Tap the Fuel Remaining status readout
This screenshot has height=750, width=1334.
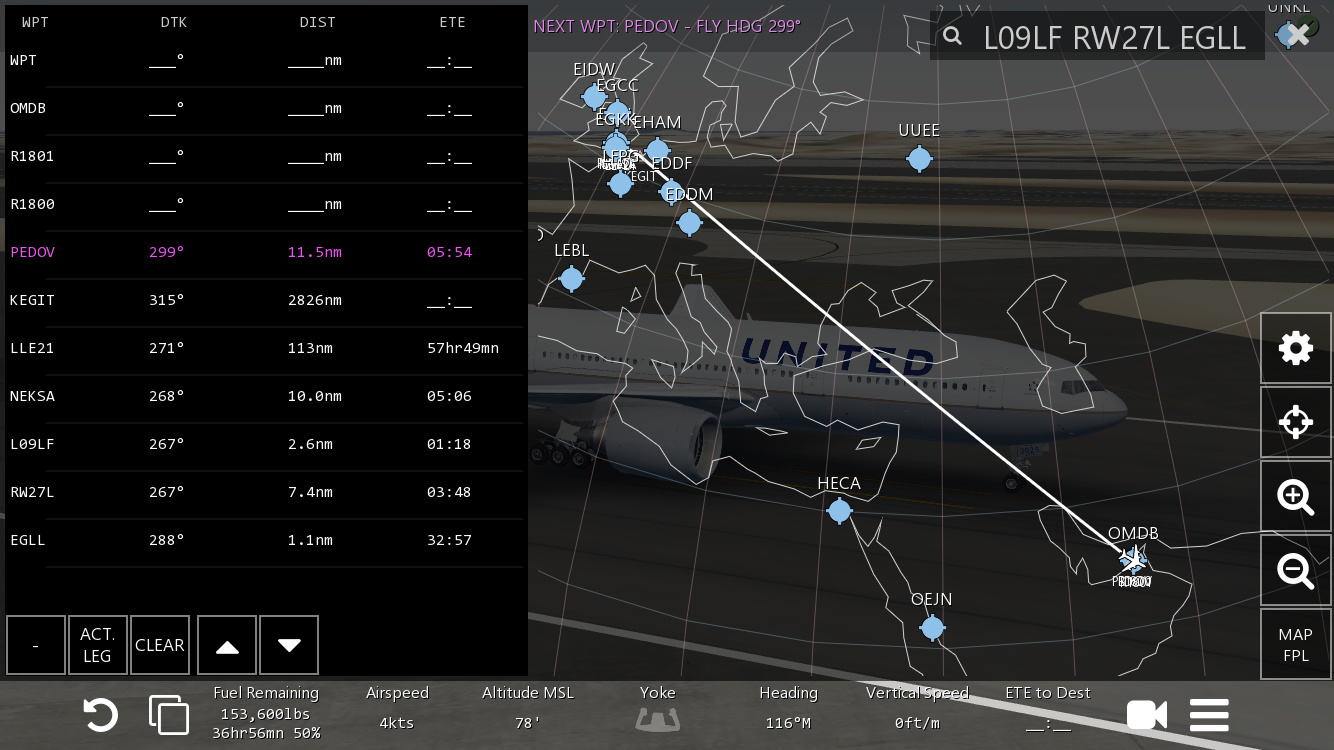point(266,713)
